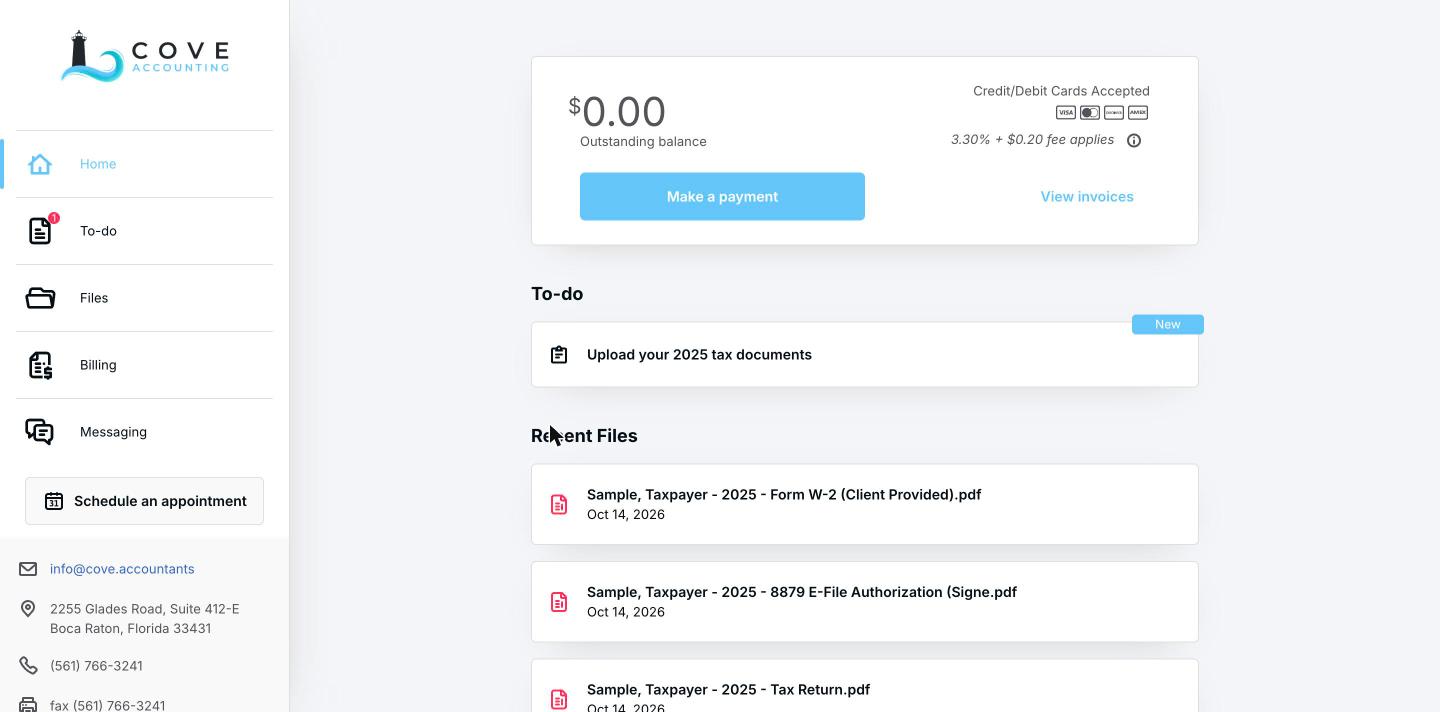Click the PDF icon for Form W-2 file
Screen dimensions: 1440x712
(x=559, y=504)
